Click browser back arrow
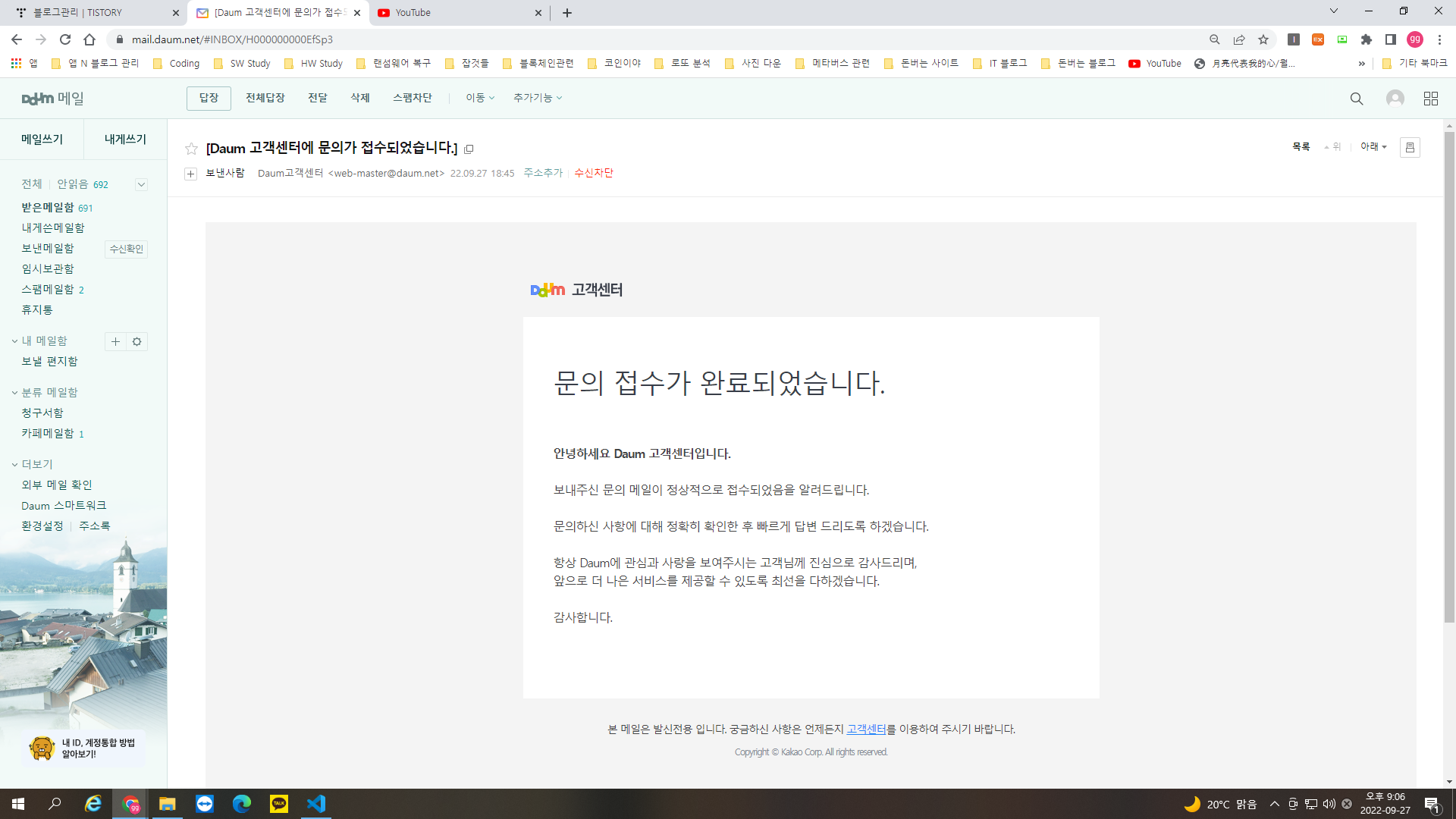Image resolution: width=1456 pixels, height=819 pixels. [17, 39]
